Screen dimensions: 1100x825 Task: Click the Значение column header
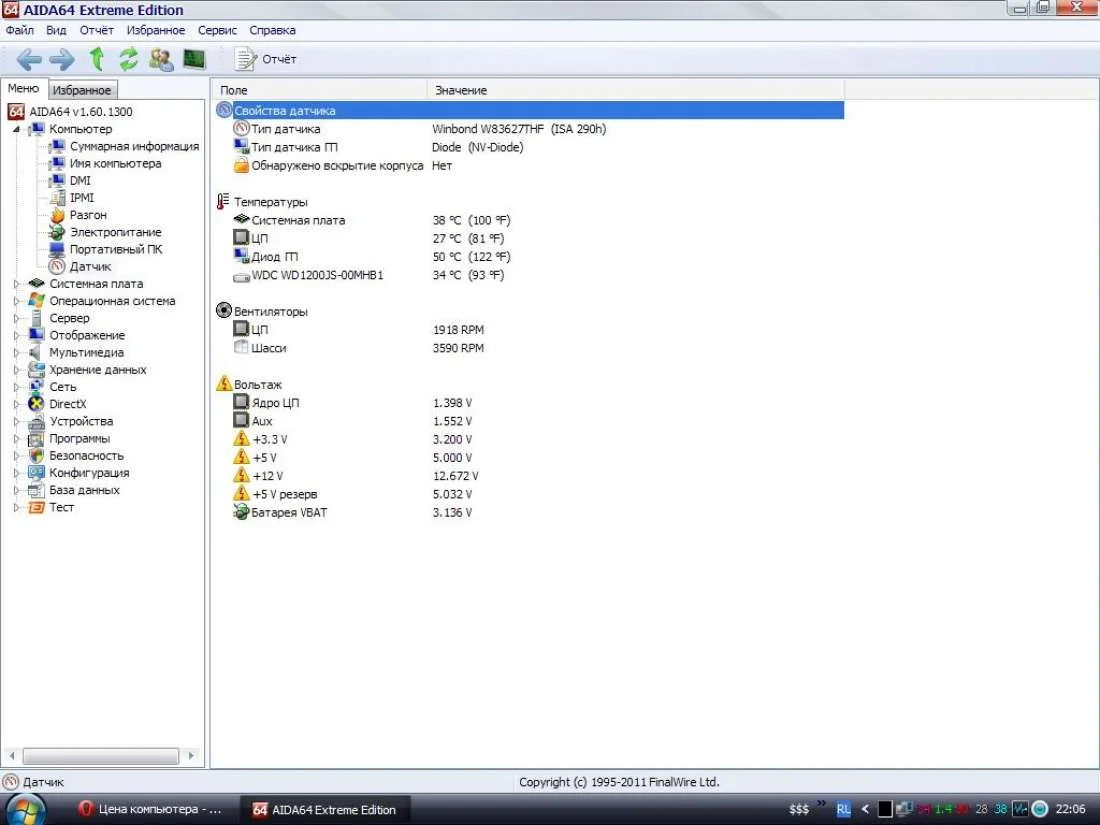point(461,90)
